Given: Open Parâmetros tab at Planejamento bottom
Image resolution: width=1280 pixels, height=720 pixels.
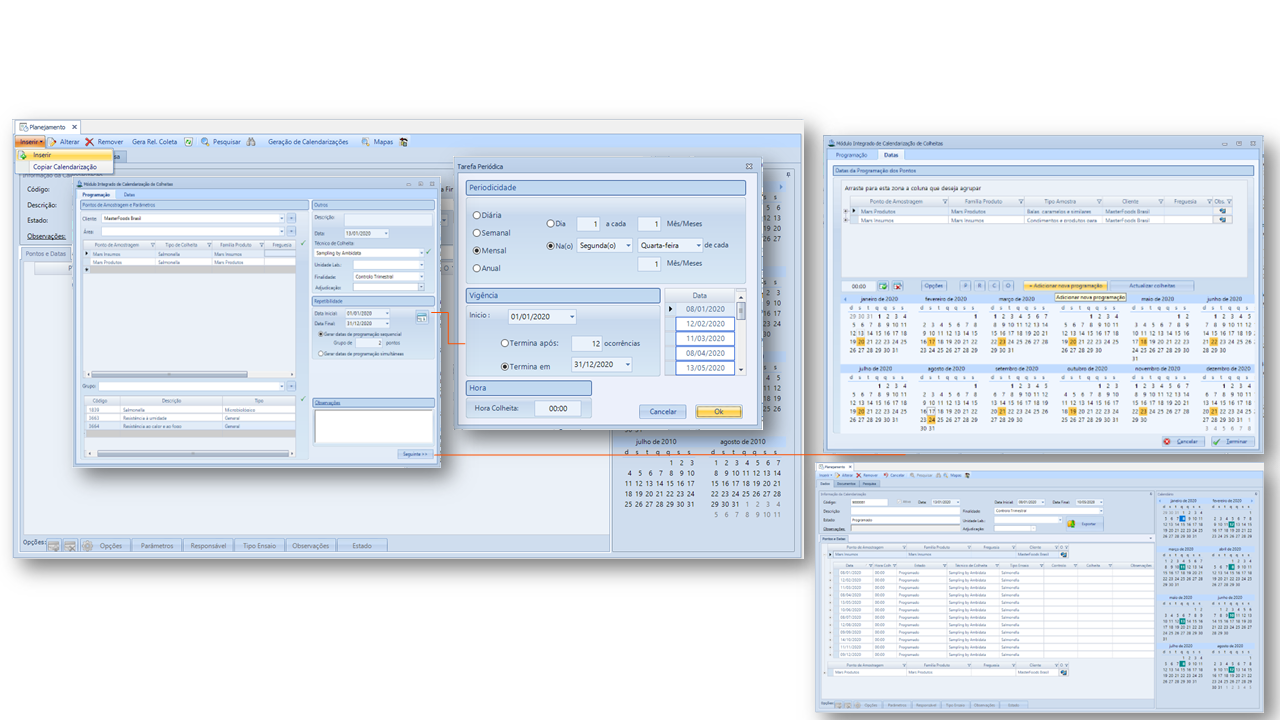Looking at the screenshot, I should (x=157, y=546).
